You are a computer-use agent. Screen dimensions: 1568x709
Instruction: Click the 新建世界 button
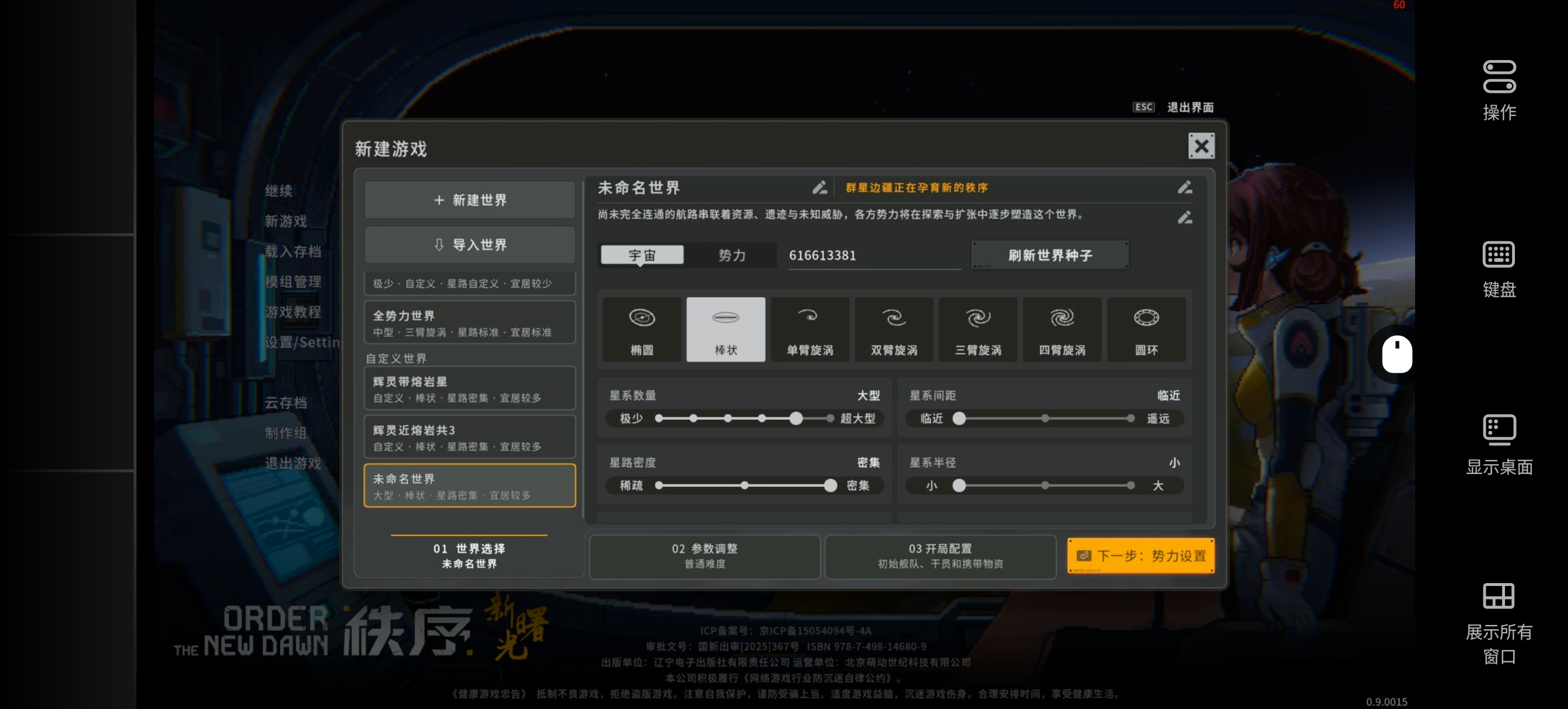click(x=470, y=200)
